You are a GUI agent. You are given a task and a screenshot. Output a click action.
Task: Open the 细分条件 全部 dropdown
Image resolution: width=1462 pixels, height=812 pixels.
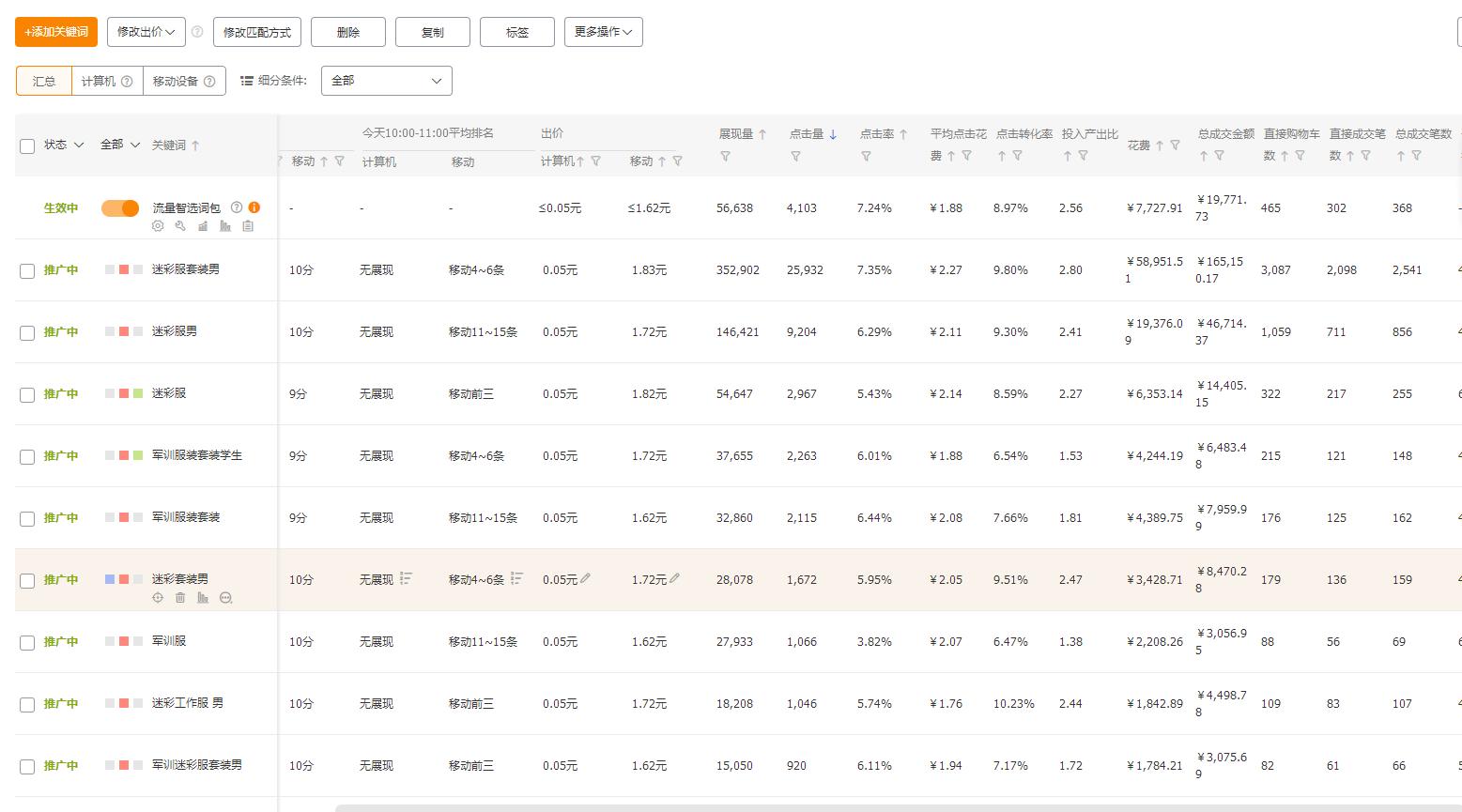[385, 81]
